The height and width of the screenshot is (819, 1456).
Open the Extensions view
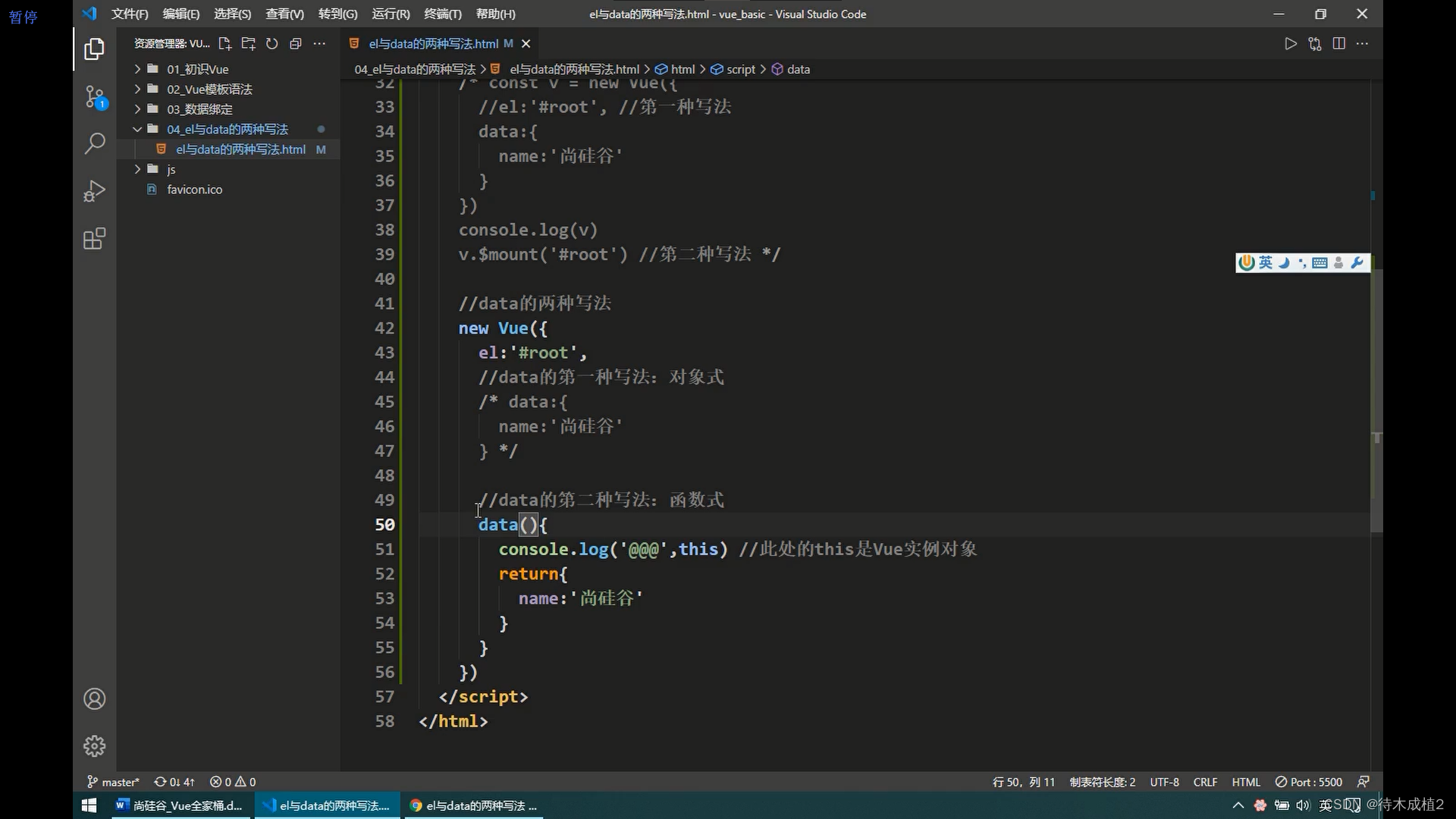[94, 239]
